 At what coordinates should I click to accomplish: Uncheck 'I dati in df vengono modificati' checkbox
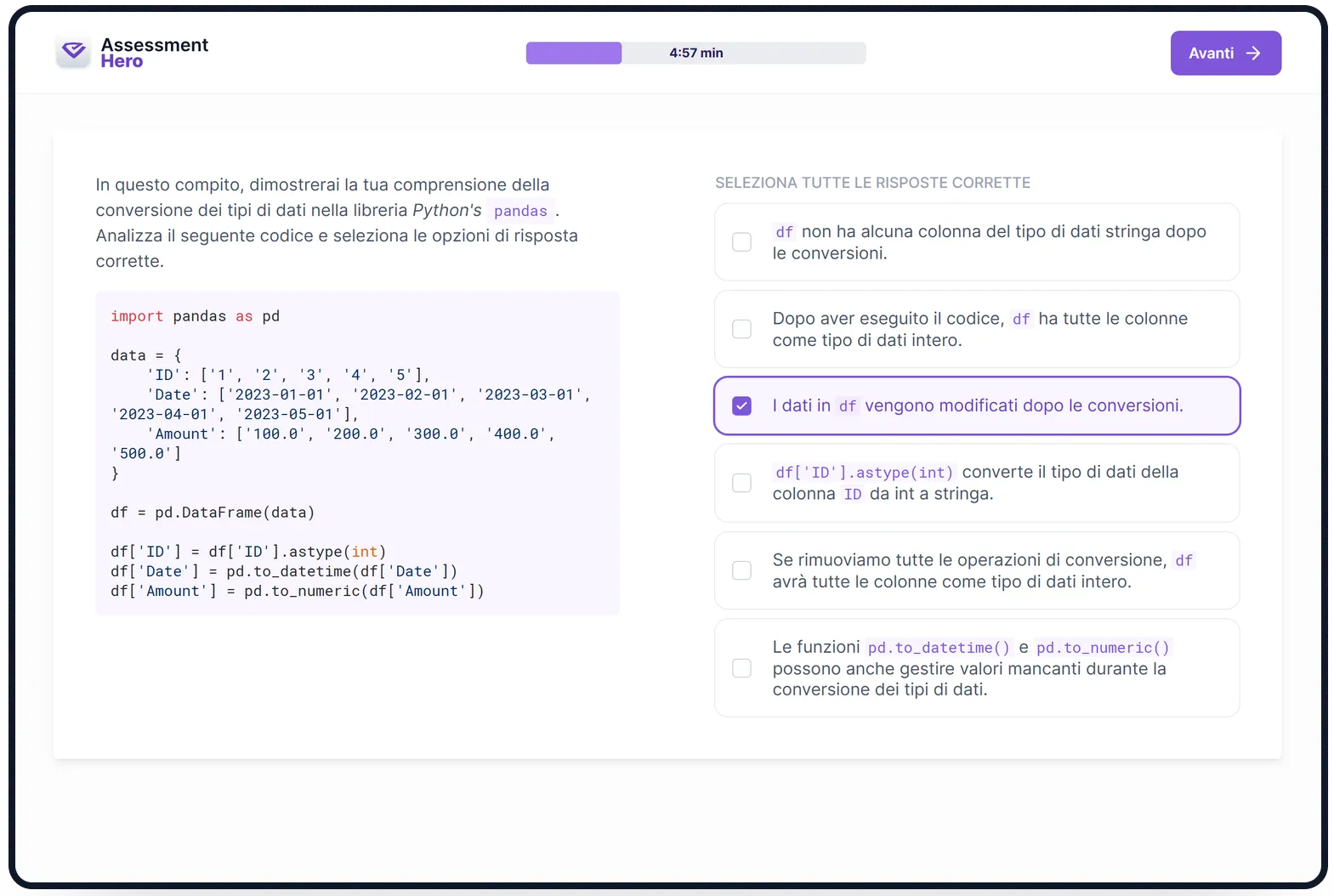(742, 405)
